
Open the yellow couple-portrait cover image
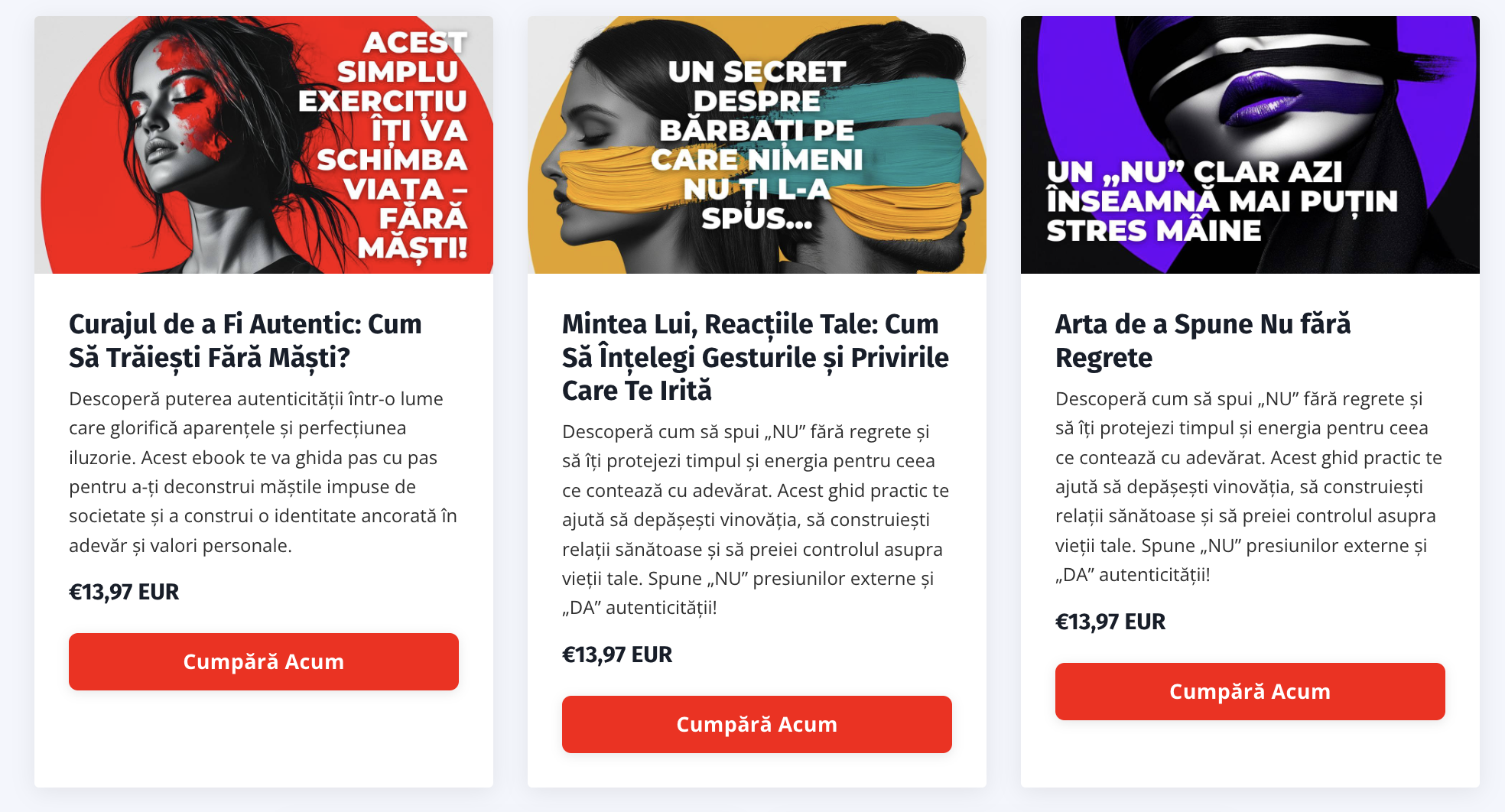point(757,145)
